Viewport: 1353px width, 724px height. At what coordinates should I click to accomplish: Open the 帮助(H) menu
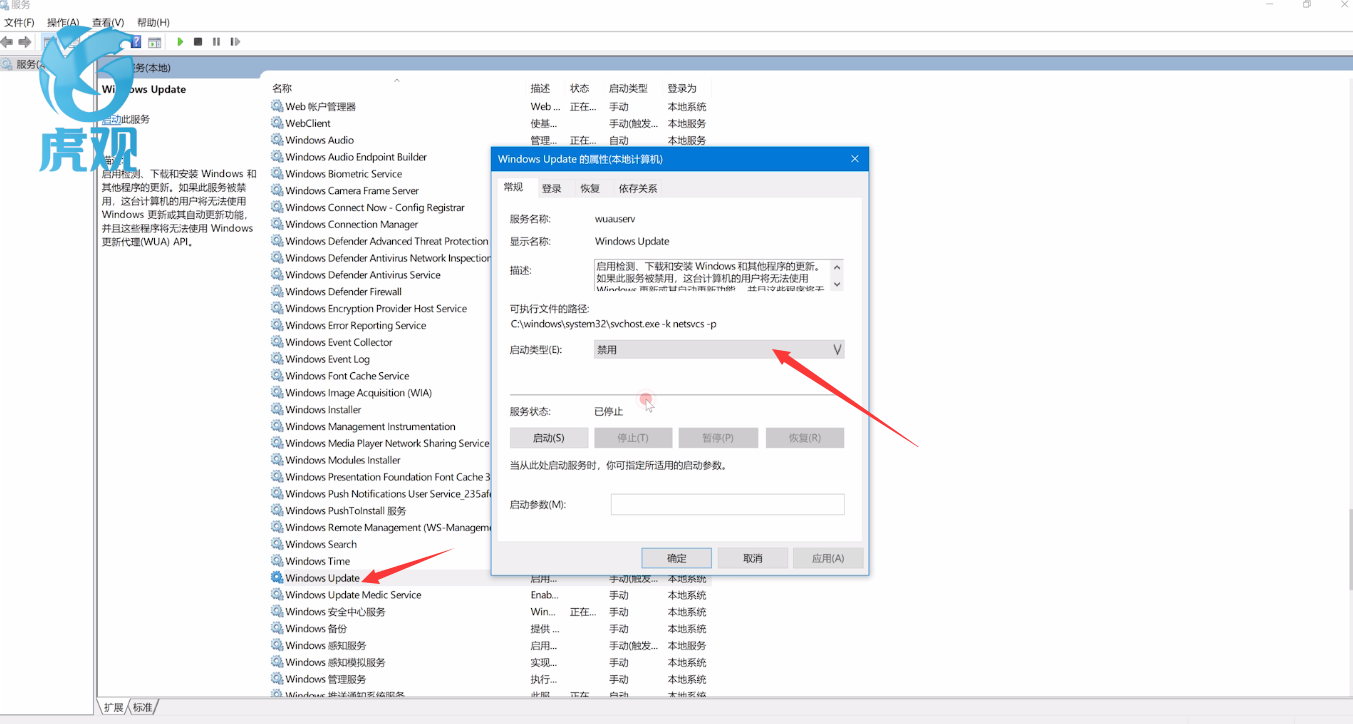coord(153,22)
